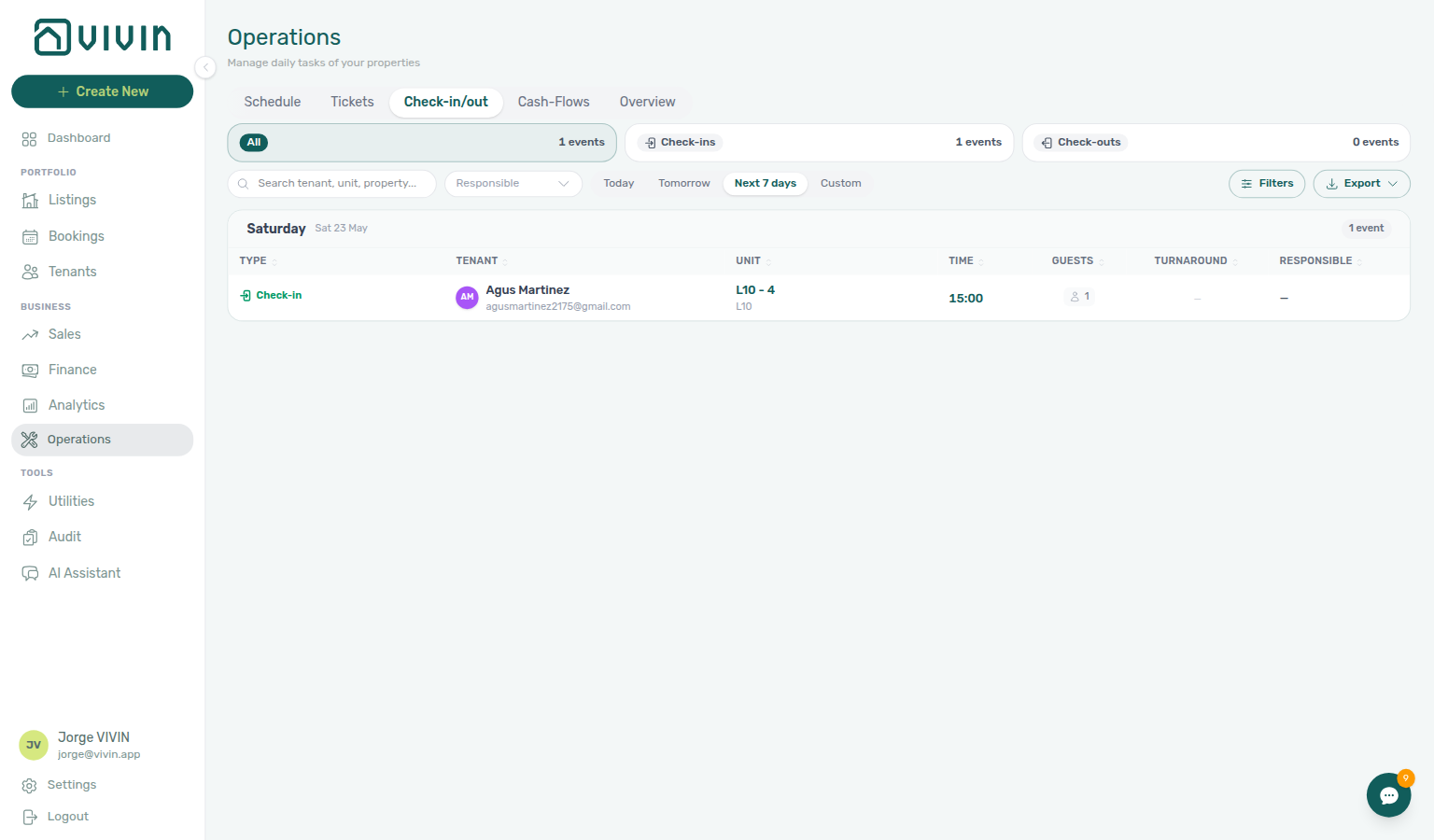Screen dimensions: 1434x840
Task: Sort by TURNAROUND column
Action: 1196,261
